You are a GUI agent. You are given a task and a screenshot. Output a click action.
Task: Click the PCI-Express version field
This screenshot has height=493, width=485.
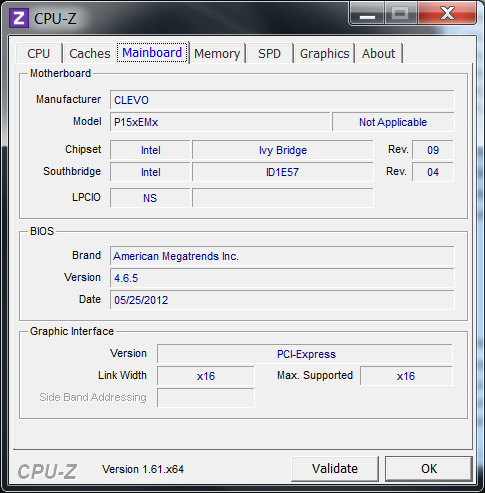(305, 354)
